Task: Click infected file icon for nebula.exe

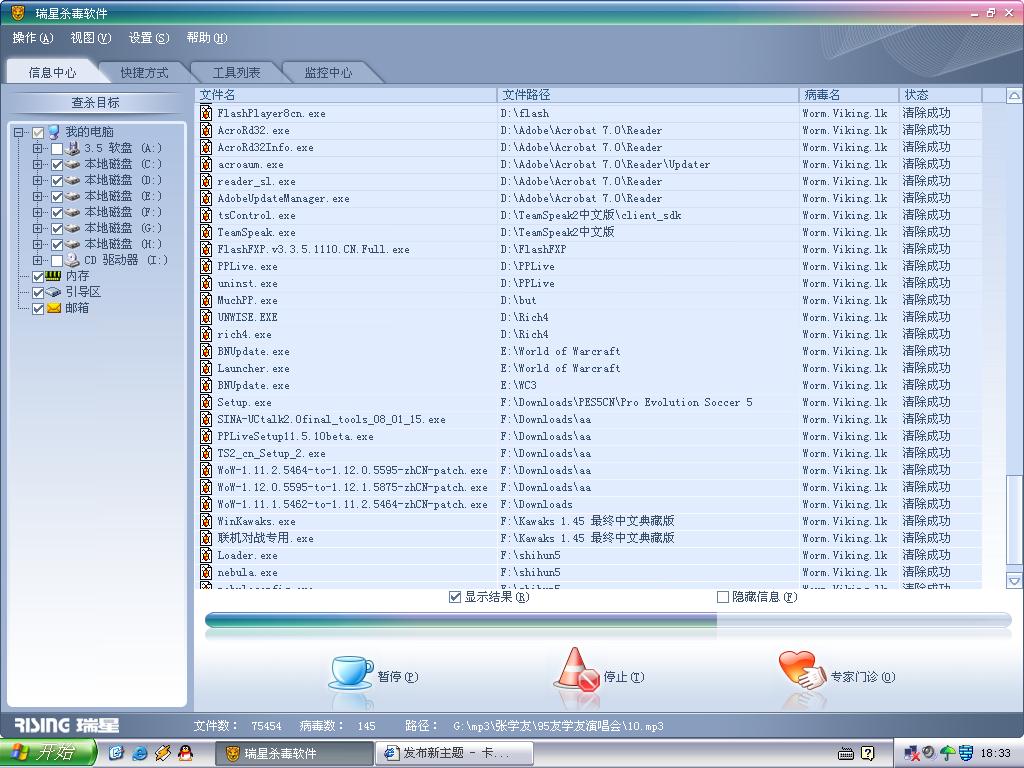Action: tap(206, 572)
